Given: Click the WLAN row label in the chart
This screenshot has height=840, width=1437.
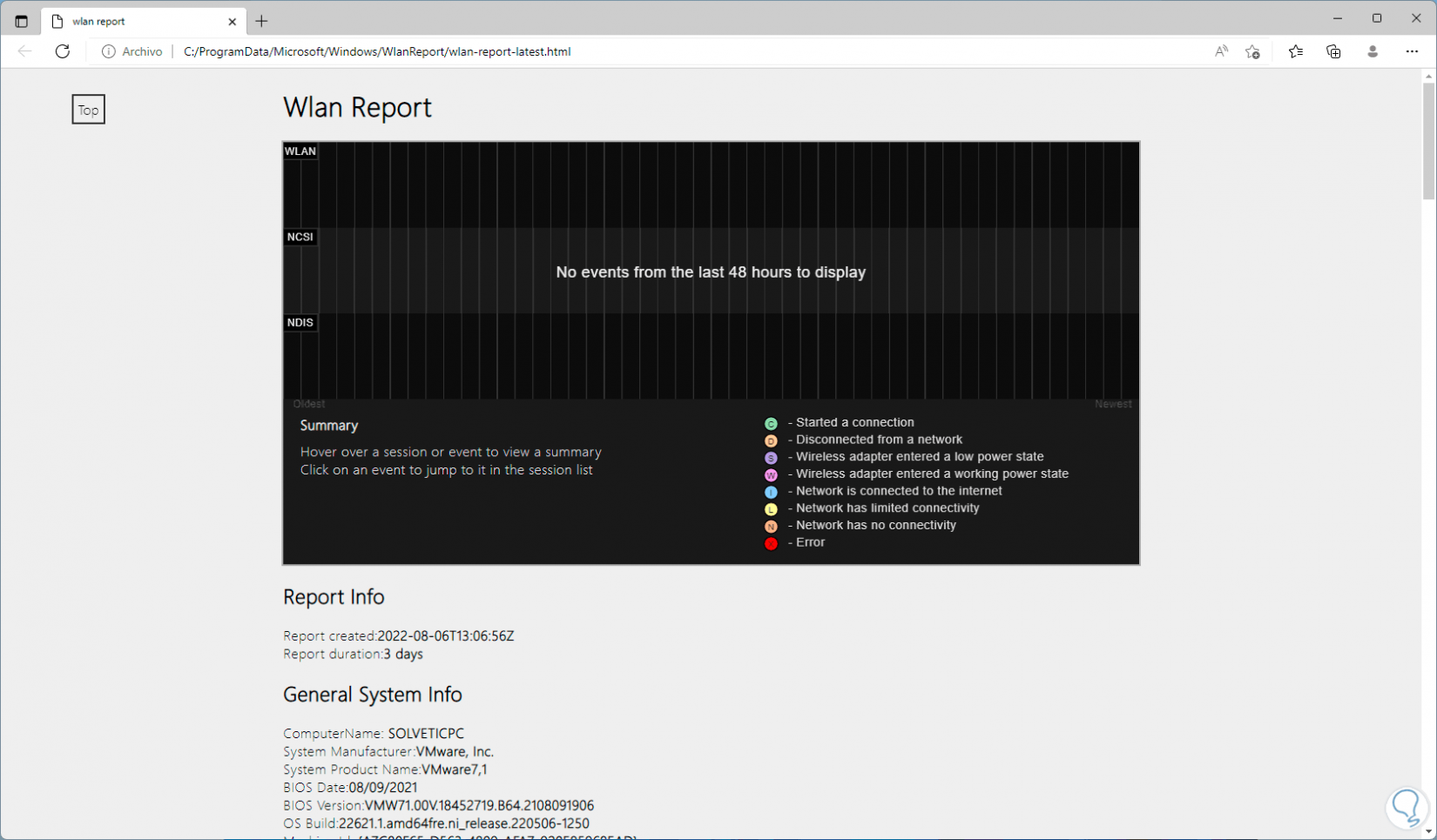Looking at the screenshot, I should pyautogui.click(x=300, y=151).
